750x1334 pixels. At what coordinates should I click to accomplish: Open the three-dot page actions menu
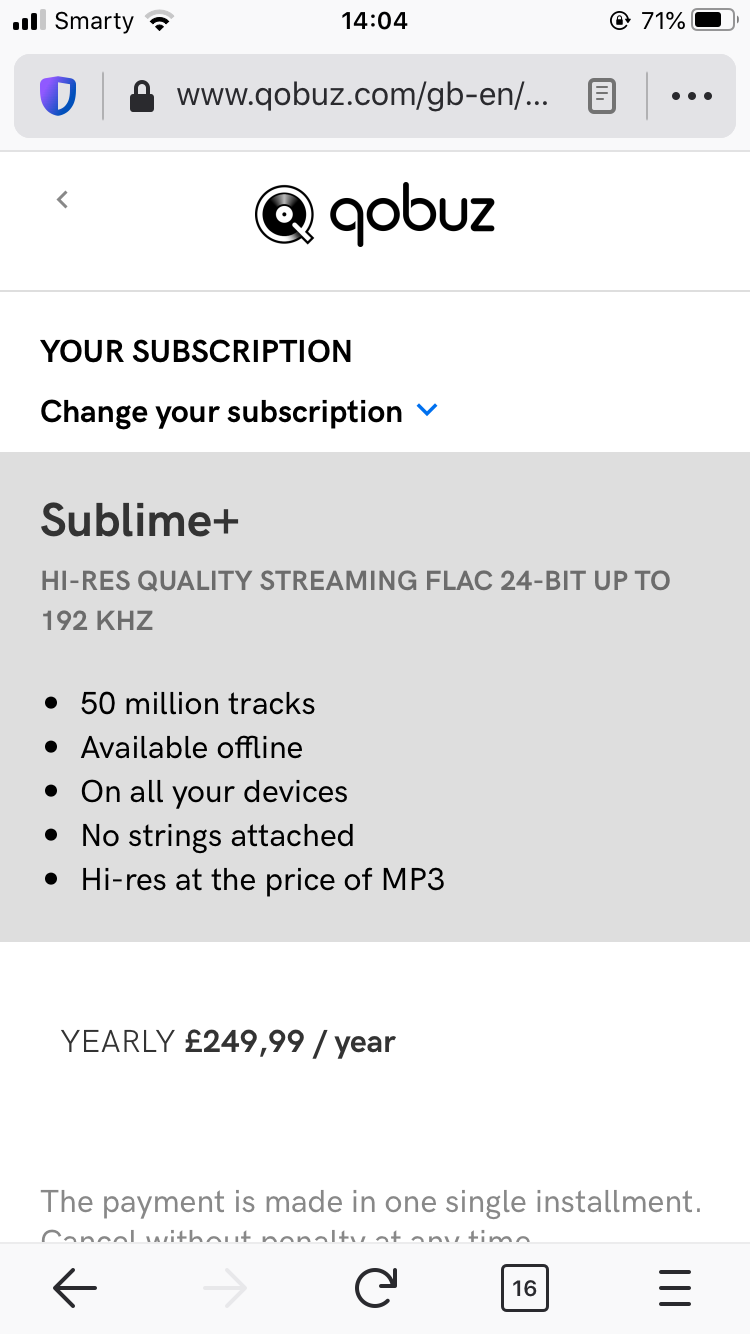692,96
